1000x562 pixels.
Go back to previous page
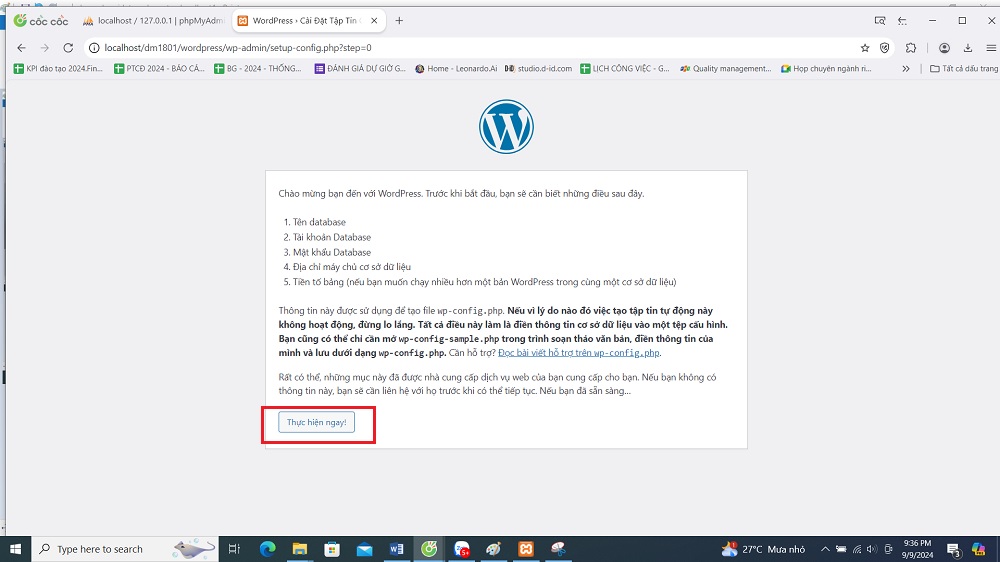click(x=22, y=48)
